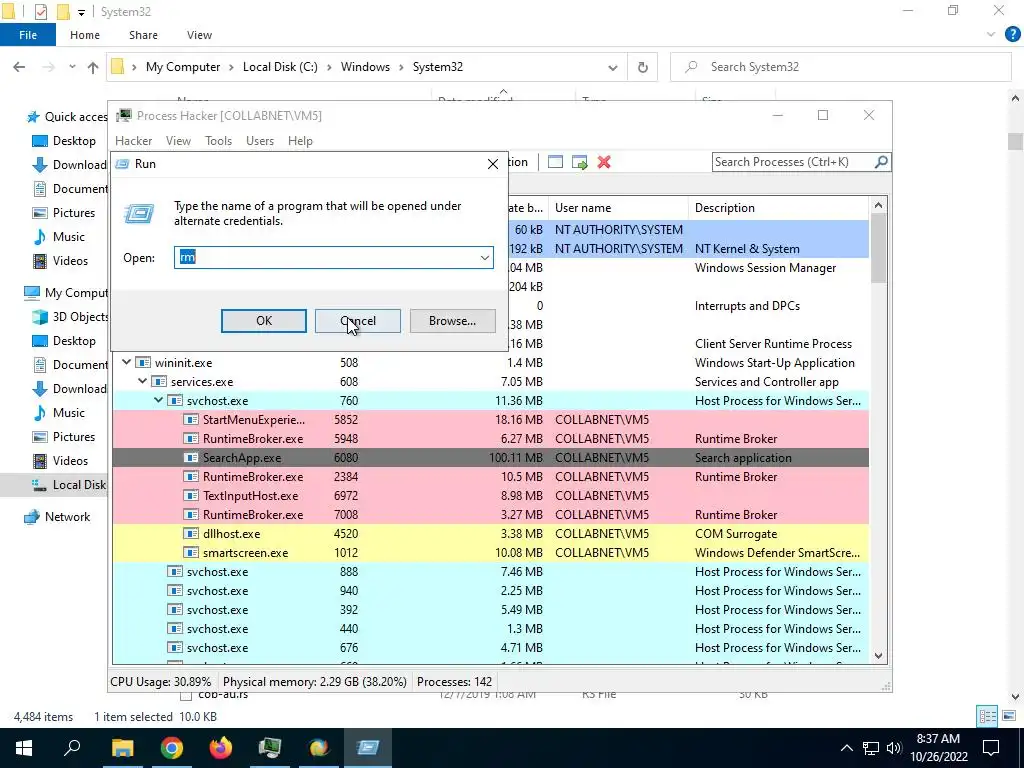
Task: Open the notification center icon
Action: (991, 748)
